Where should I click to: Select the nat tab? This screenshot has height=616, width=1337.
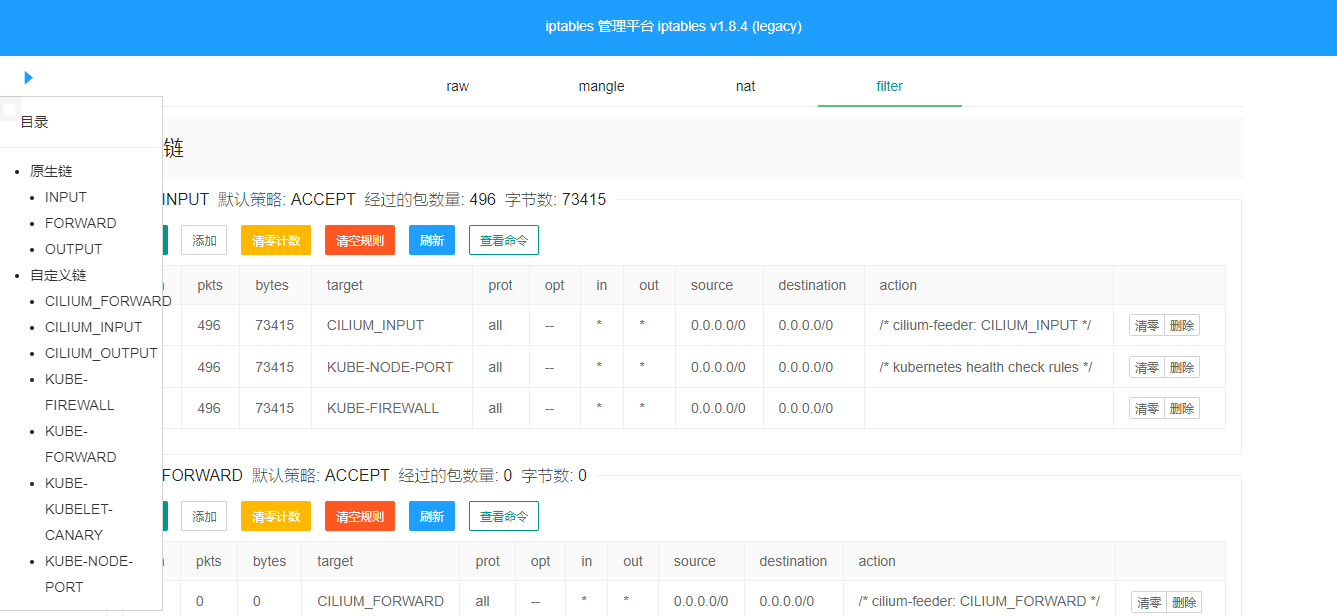point(745,86)
